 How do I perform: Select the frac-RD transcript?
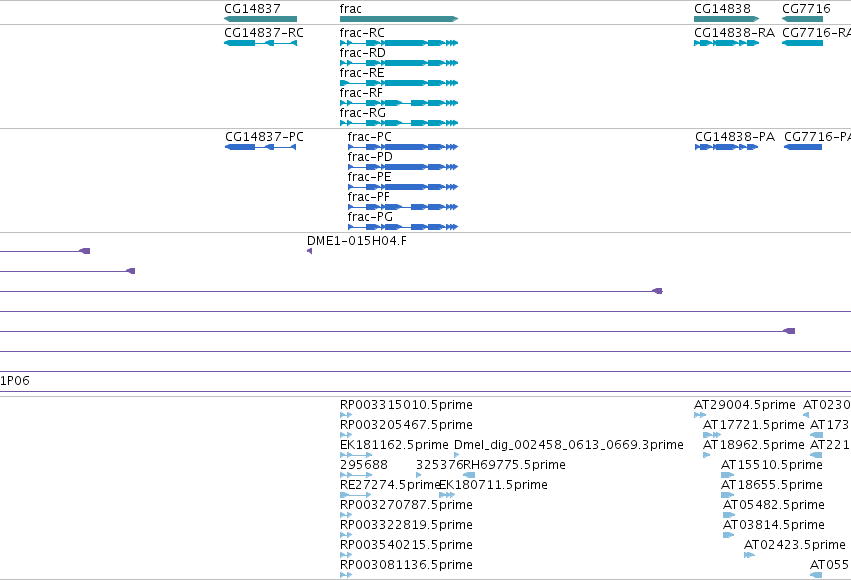399,63
